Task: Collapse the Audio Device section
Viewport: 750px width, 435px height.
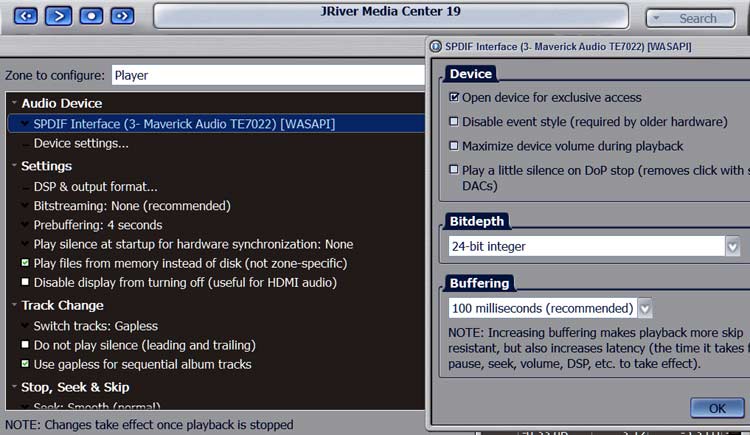Action: [x=14, y=103]
